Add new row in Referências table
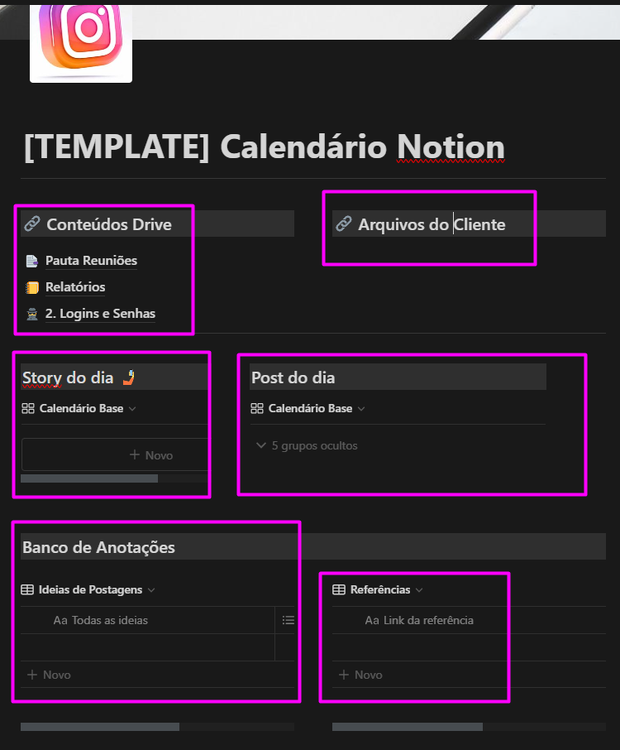Screen dimensions: 620x750 (x=361, y=675)
